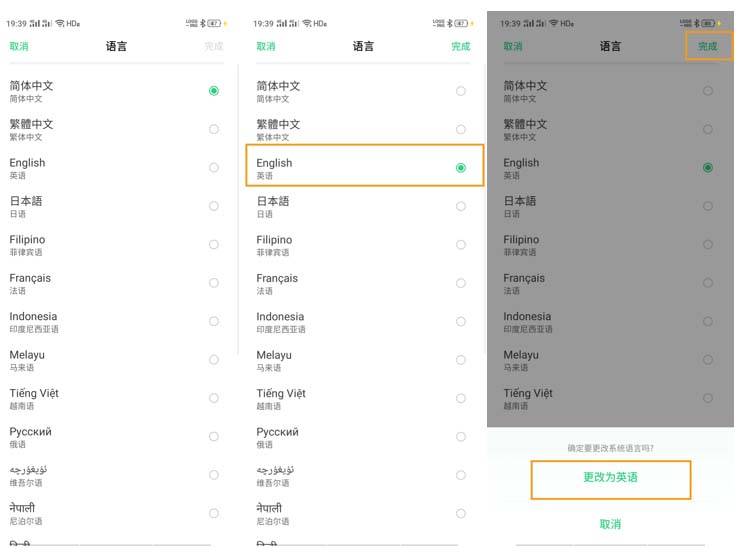Tap the Bluetooth icon in the left screenshot's status bar
The height and width of the screenshot is (548, 737).
coord(201,23)
